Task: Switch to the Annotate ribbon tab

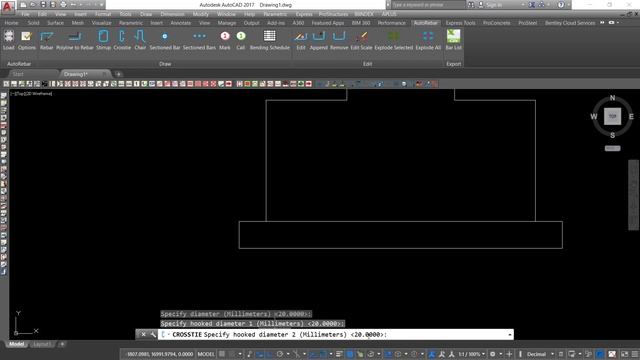Action: tap(180, 23)
